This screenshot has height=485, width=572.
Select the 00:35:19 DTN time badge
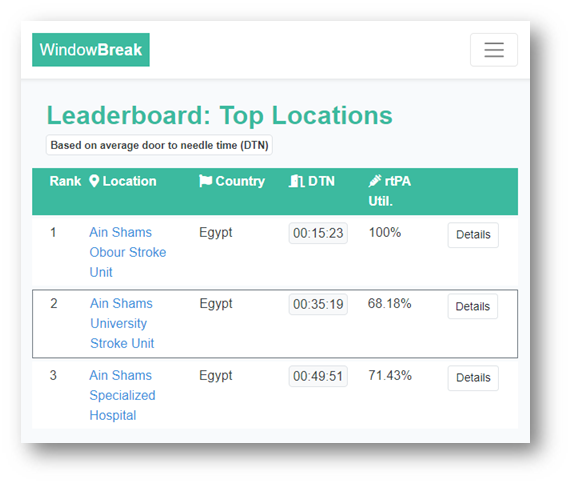click(318, 304)
